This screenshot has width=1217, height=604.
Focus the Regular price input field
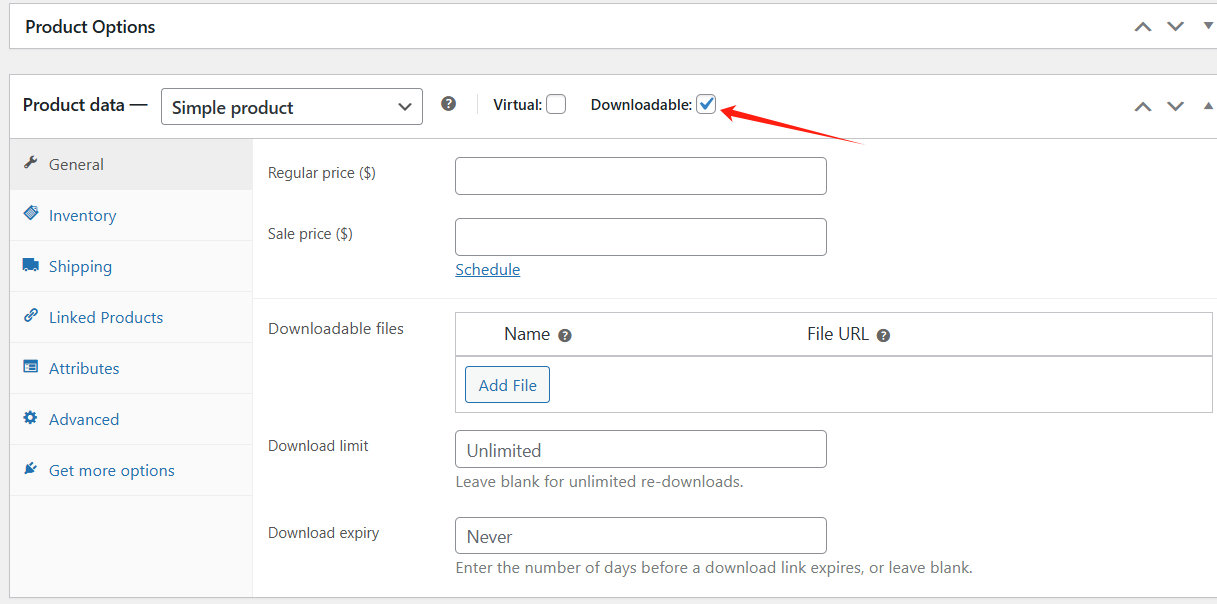coord(641,176)
